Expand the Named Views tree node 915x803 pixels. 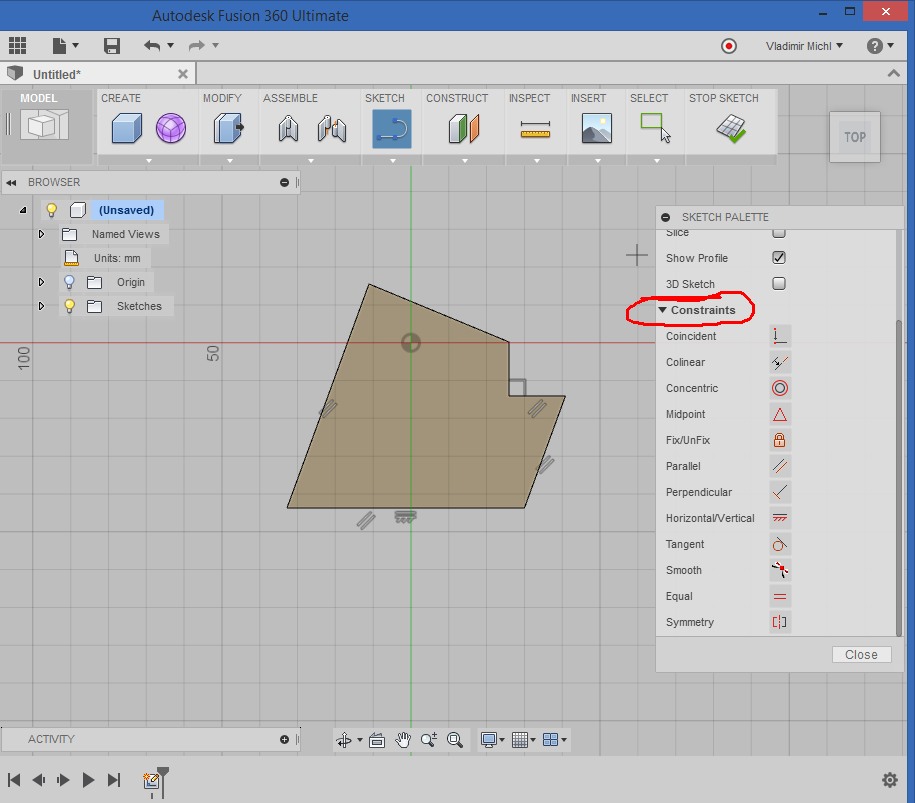41,234
